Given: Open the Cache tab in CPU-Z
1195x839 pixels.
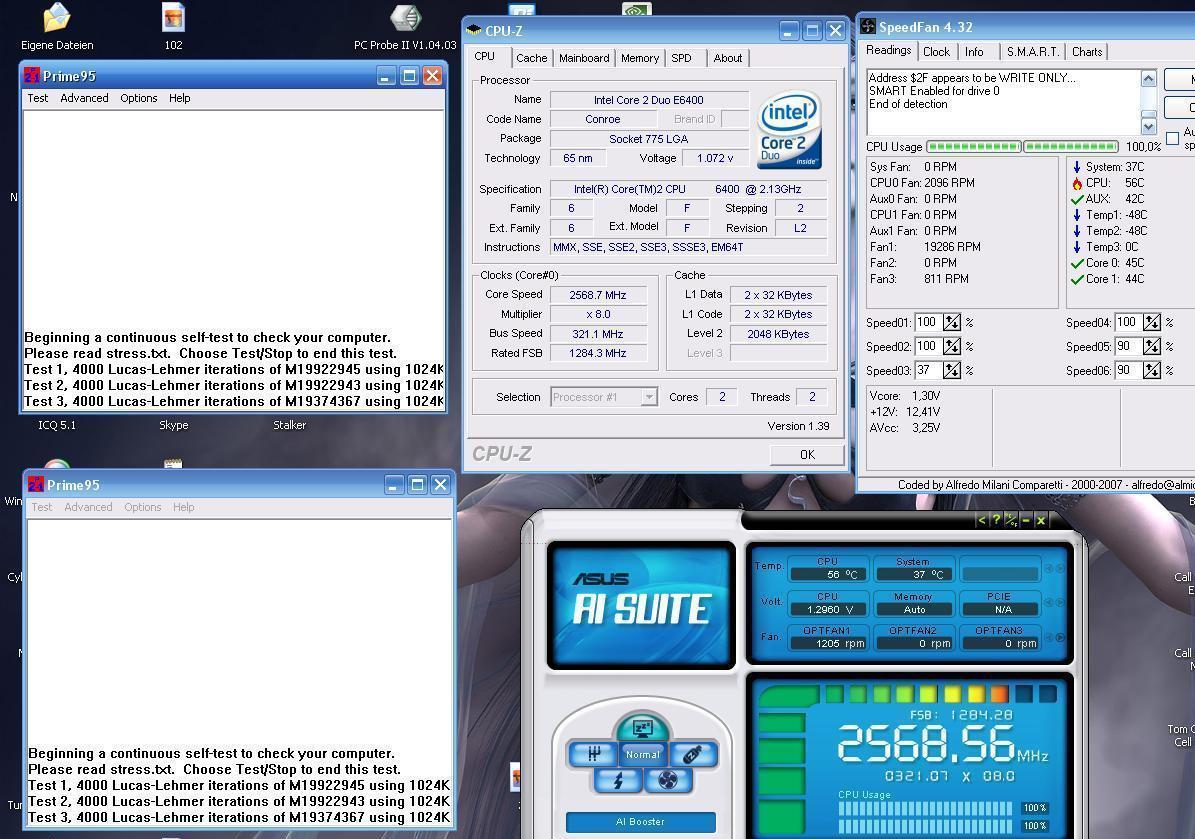Looking at the screenshot, I should coord(531,58).
